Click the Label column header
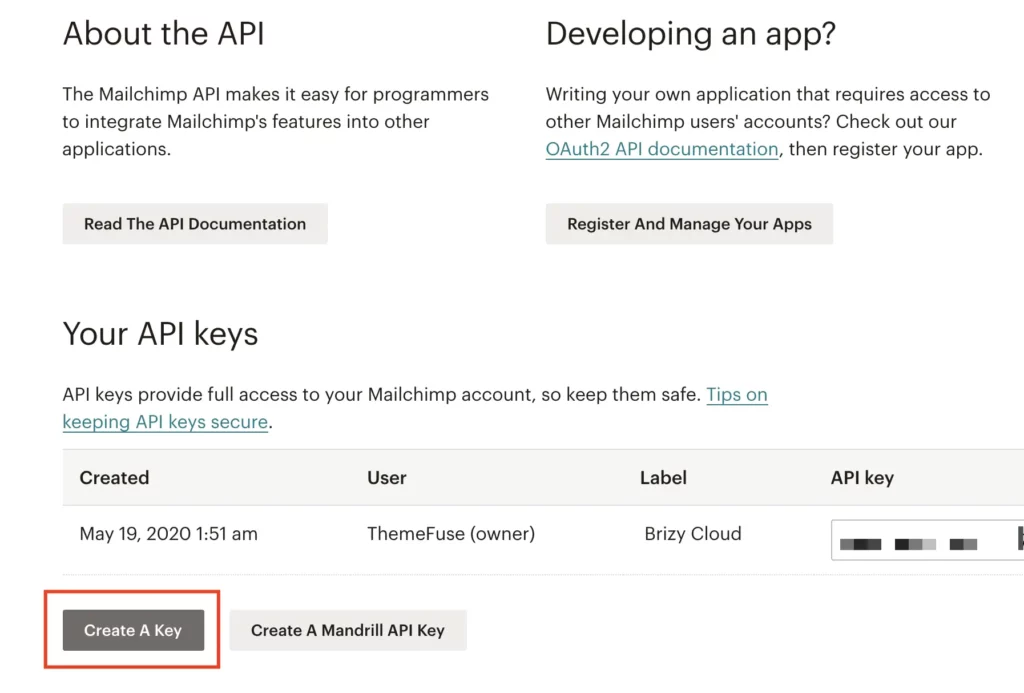Screen dimensions: 1024x693 tap(663, 477)
